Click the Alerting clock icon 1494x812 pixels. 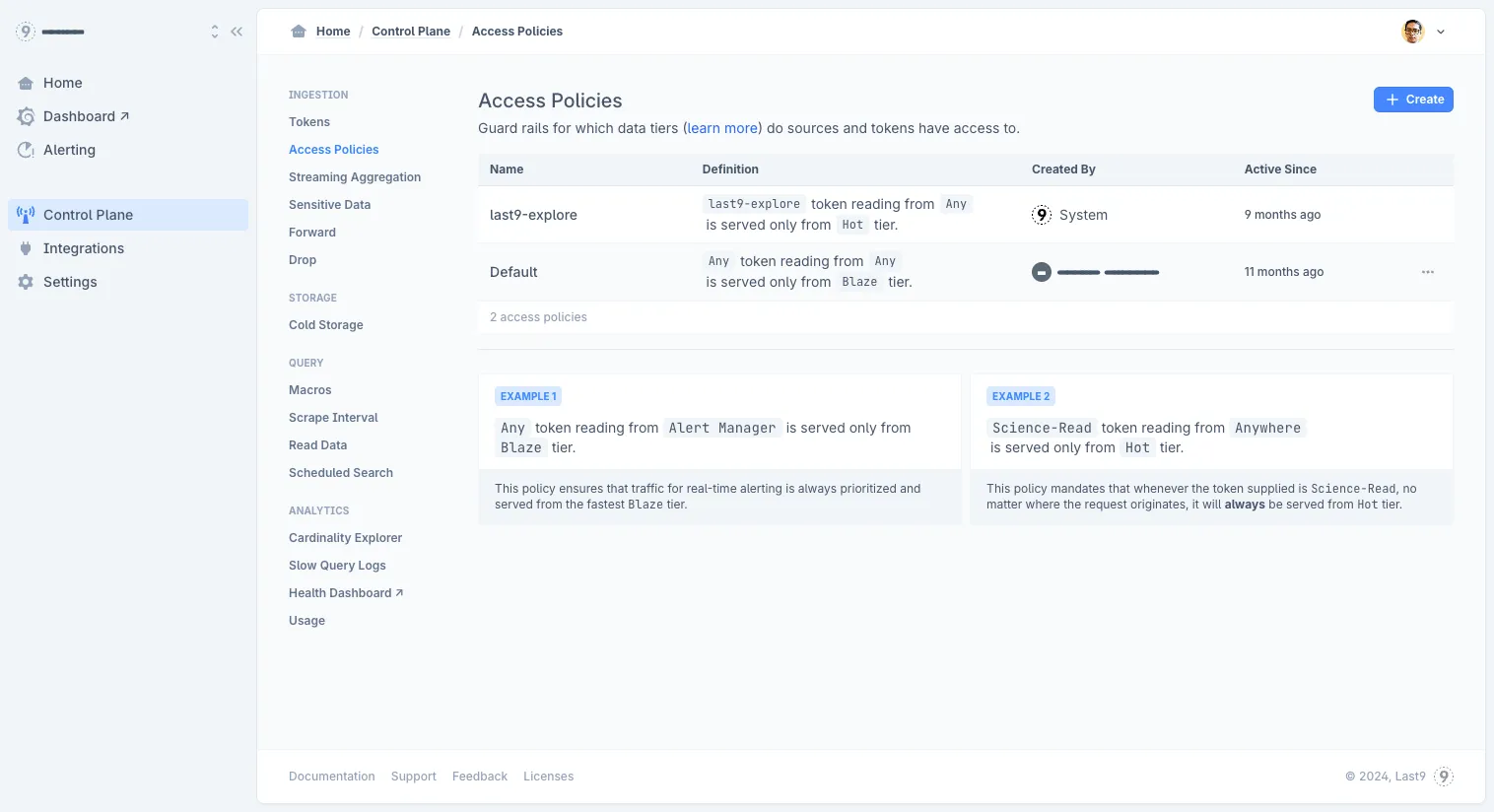(x=27, y=151)
